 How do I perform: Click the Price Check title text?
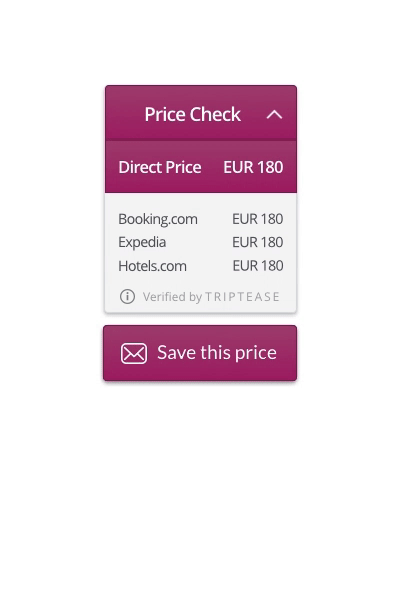point(193,114)
